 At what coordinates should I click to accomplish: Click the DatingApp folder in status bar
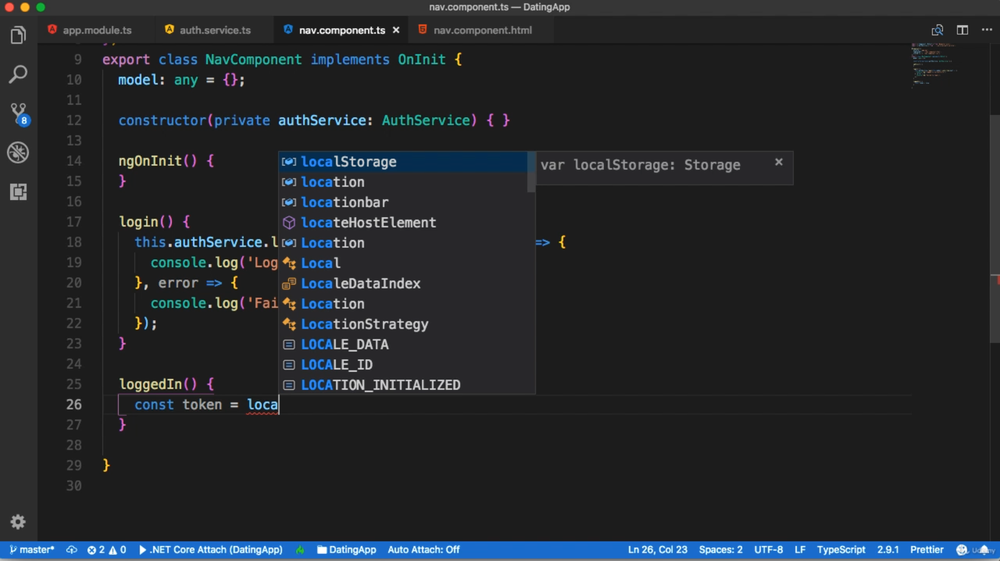[x=346, y=550]
